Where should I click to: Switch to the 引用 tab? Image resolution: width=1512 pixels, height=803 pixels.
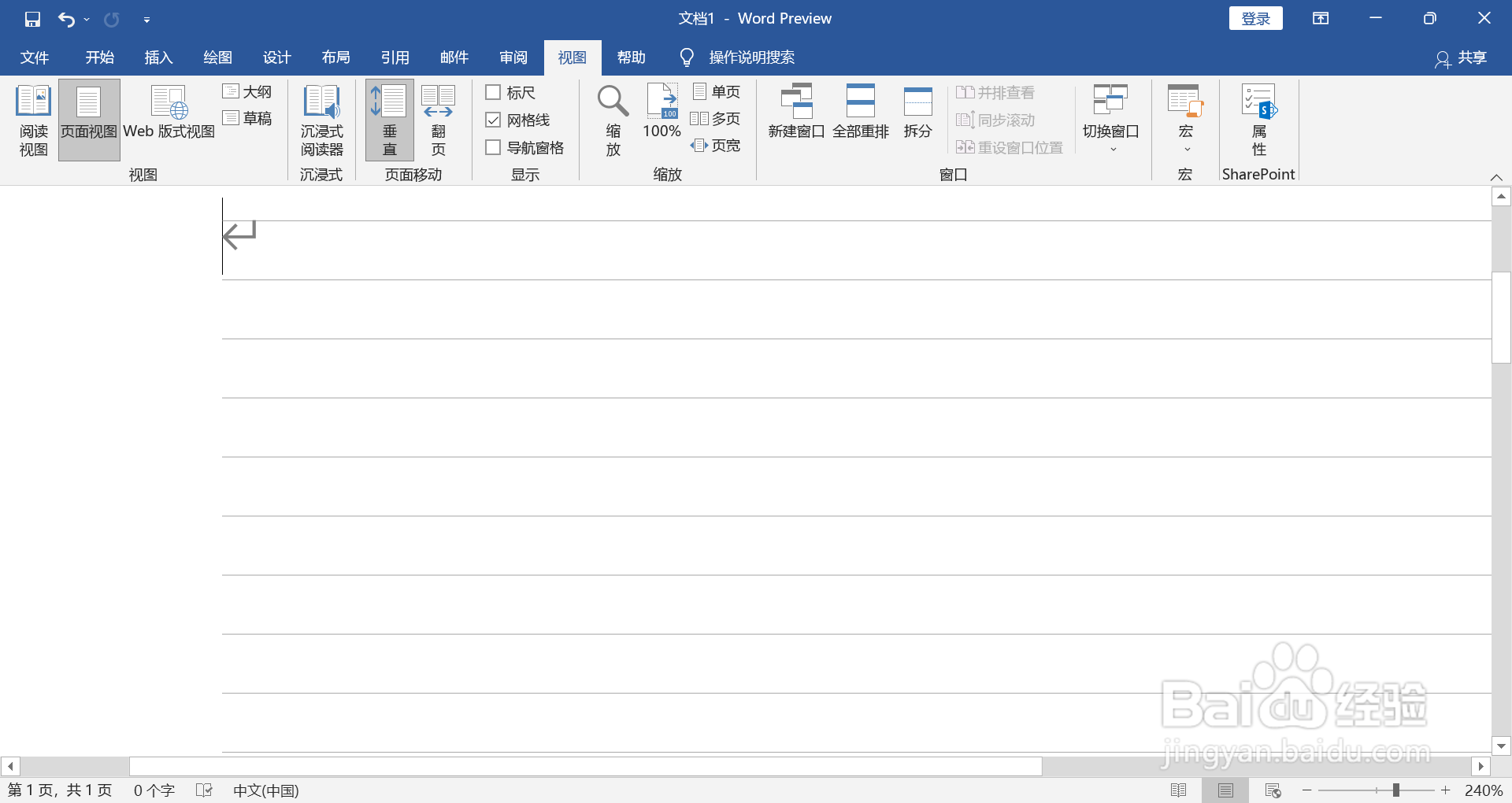click(395, 57)
